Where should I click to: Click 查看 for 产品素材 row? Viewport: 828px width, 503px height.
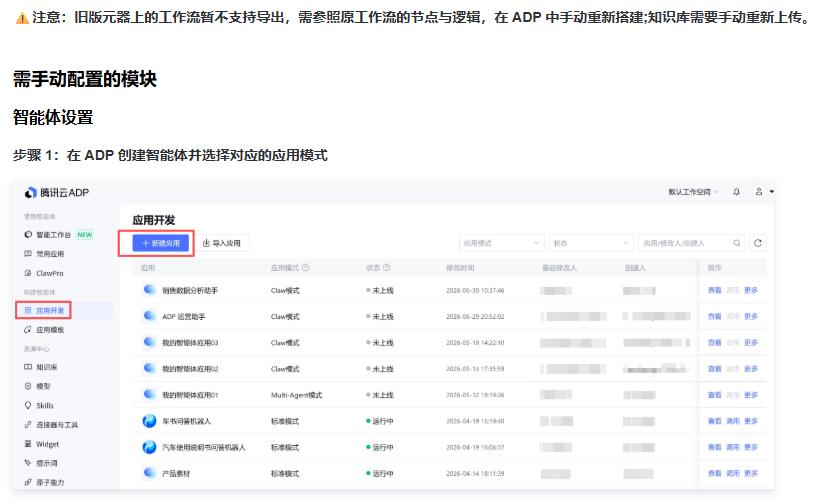[x=714, y=473]
